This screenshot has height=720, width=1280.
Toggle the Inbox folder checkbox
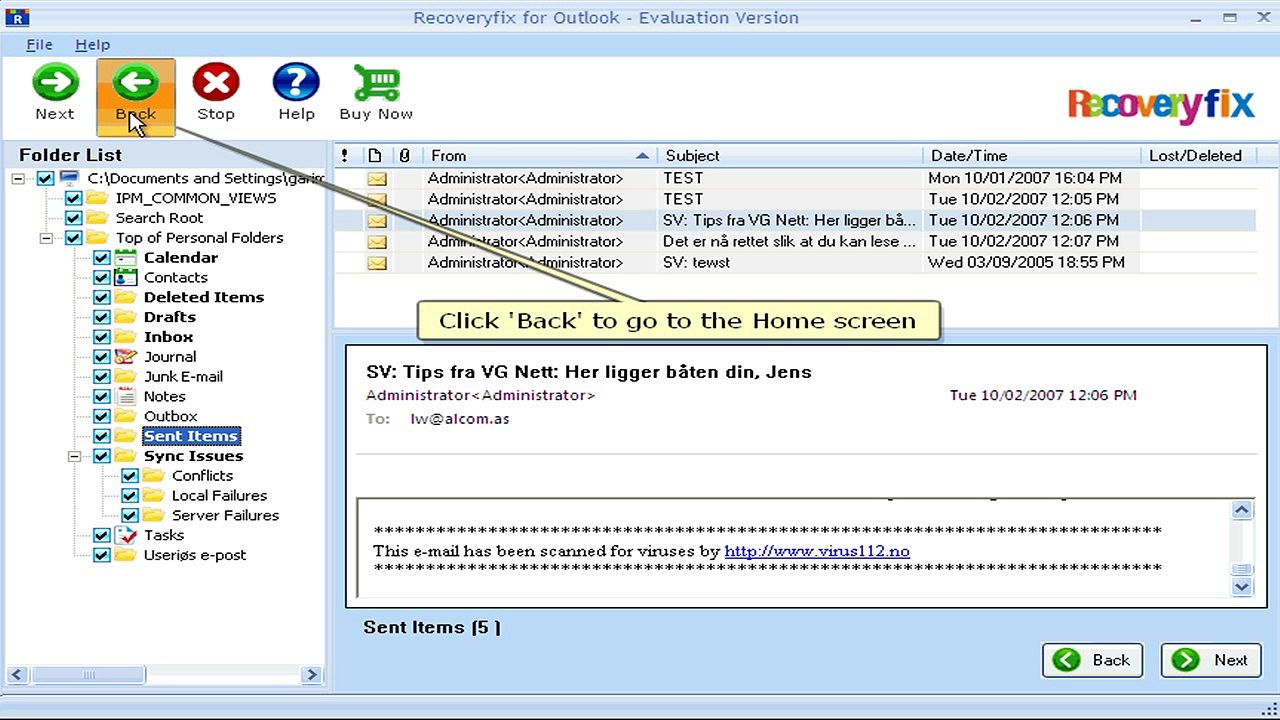point(101,337)
